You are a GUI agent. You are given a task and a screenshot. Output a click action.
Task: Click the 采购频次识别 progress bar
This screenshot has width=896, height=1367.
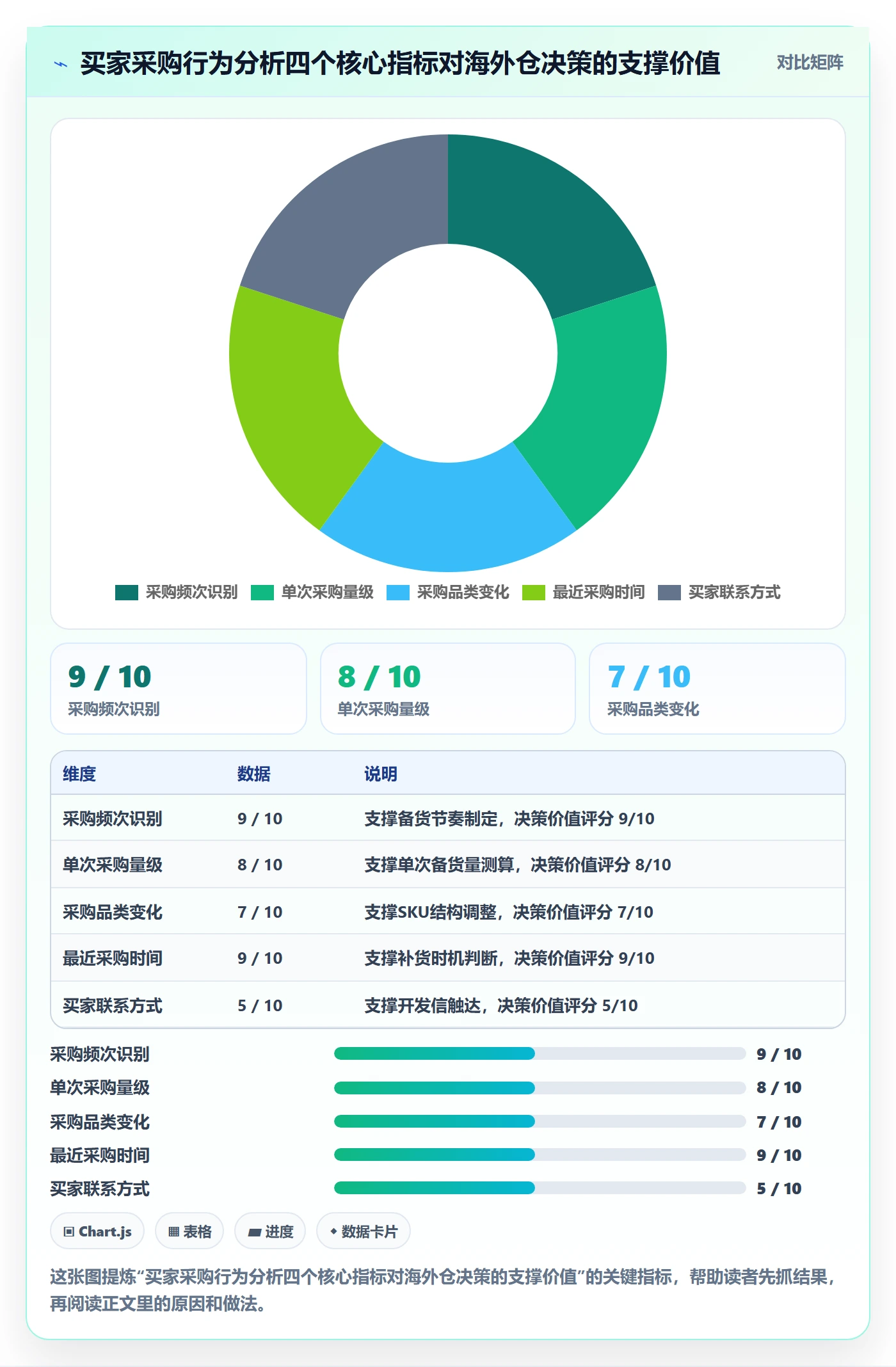[x=540, y=1053]
